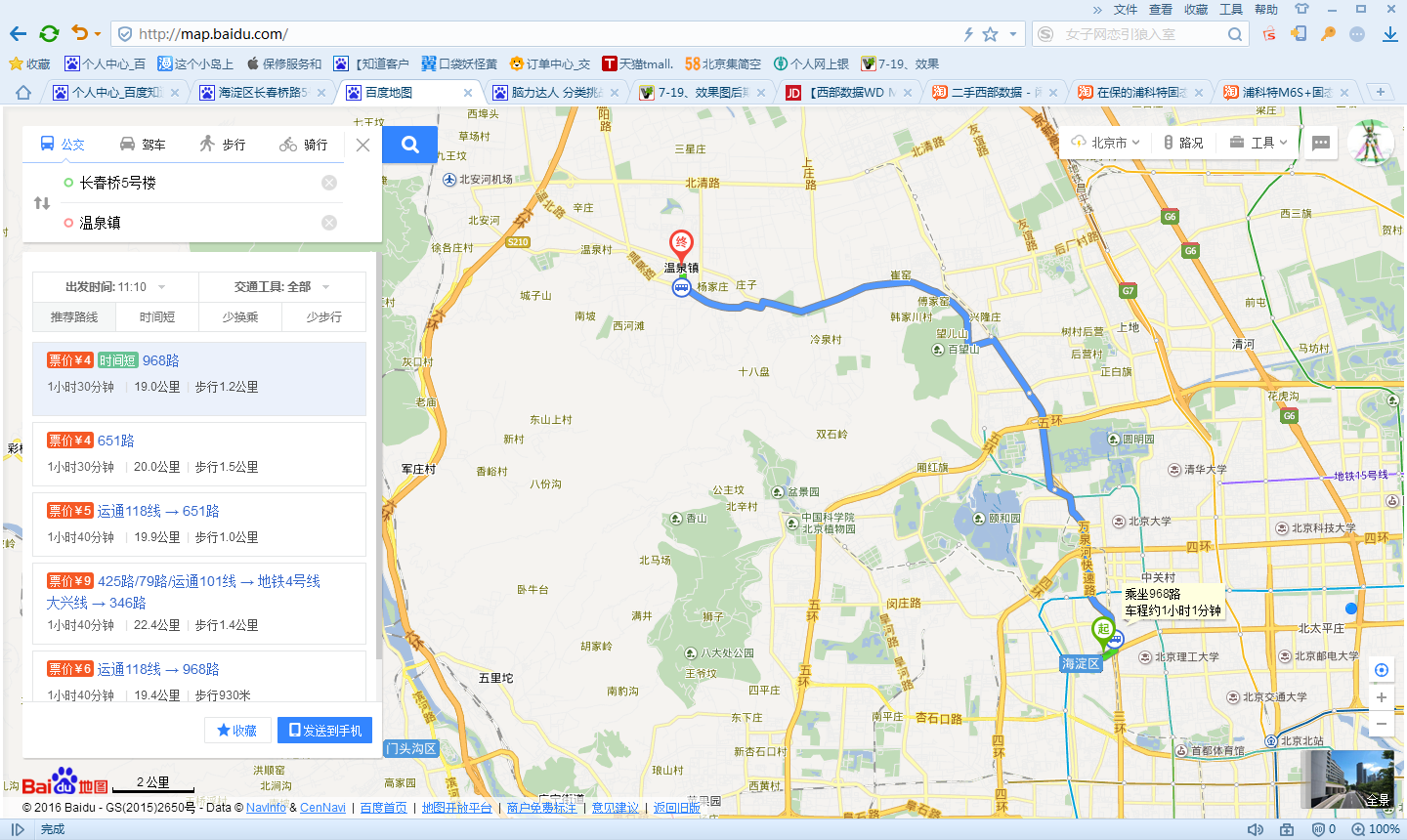The width and height of the screenshot is (1407, 840).
Task: Toggle 路况 traffic layer
Action: click(x=1183, y=143)
